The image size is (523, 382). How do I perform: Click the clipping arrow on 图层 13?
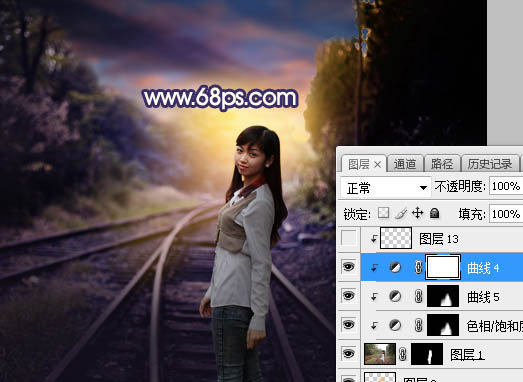[x=374, y=238]
